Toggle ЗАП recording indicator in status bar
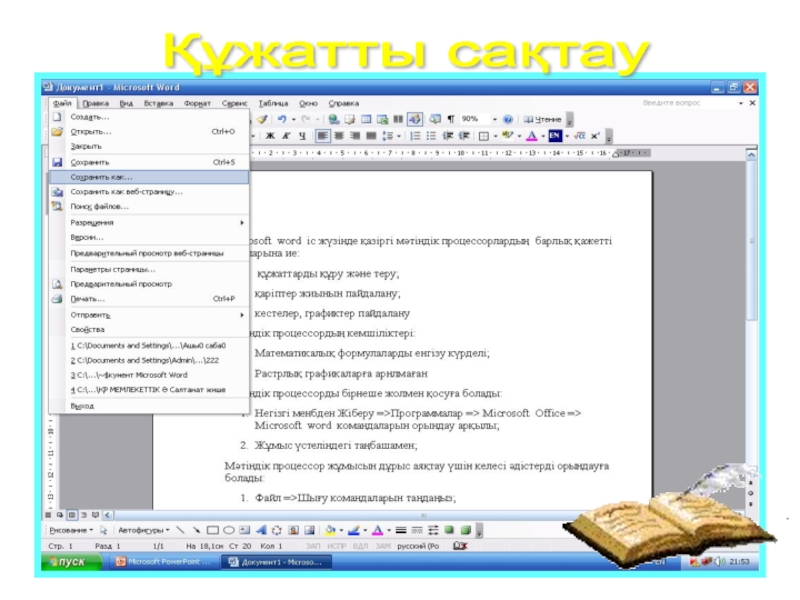The height and width of the screenshot is (600, 800). (x=313, y=546)
